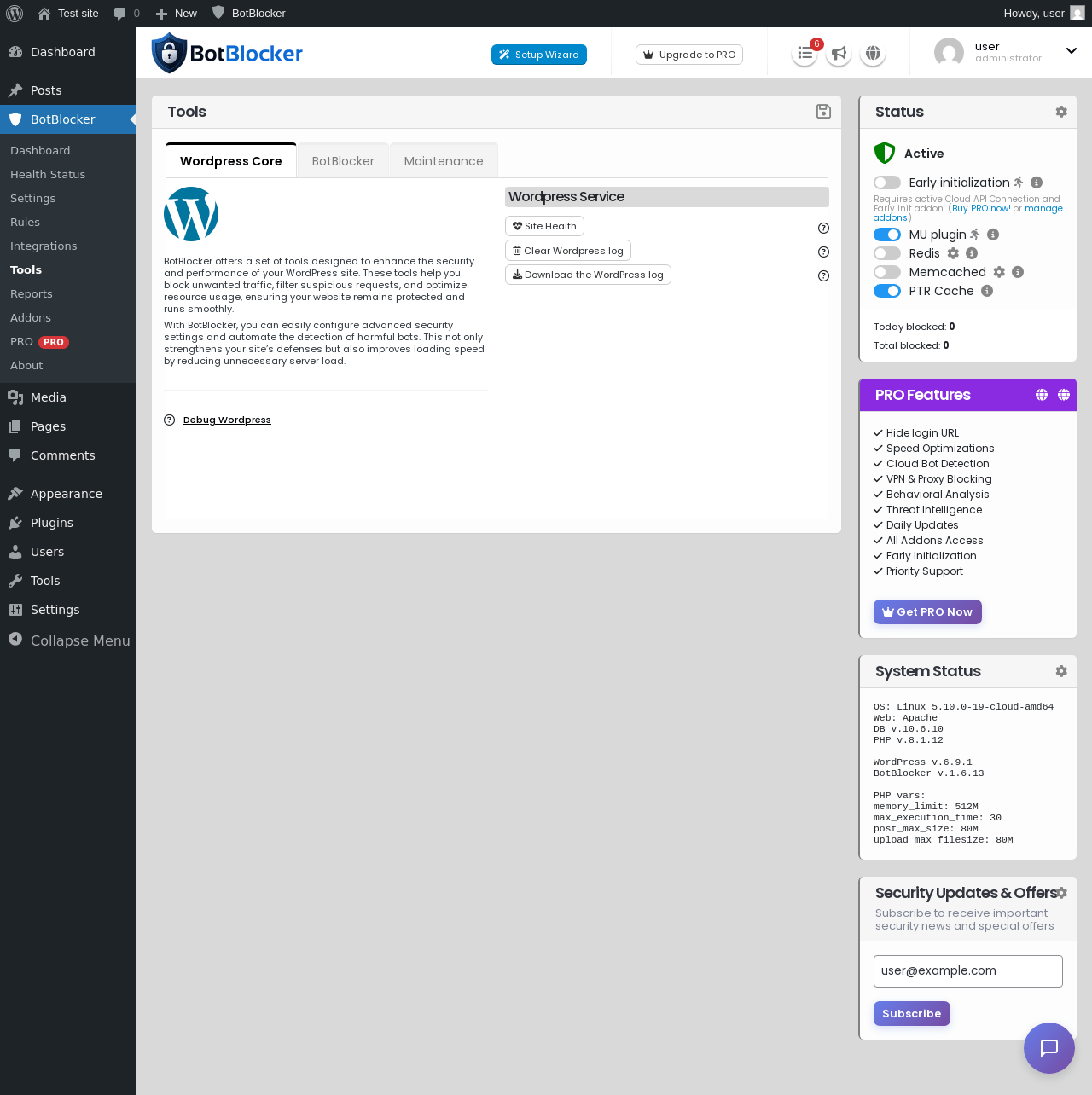Click Clear Wordpress log button

coord(568,251)
